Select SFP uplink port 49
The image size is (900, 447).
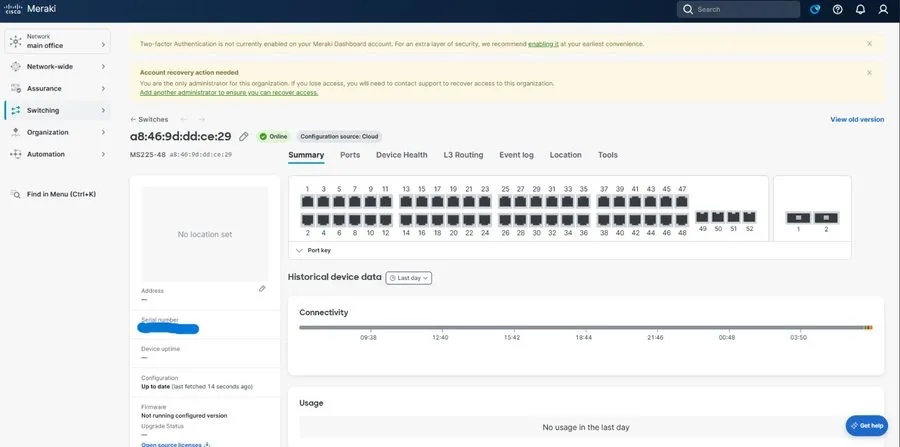(x=703, y=217)
